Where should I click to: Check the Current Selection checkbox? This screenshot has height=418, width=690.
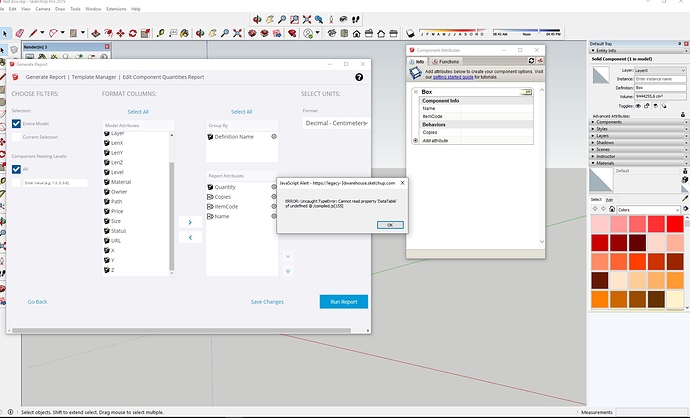point(16,137)
